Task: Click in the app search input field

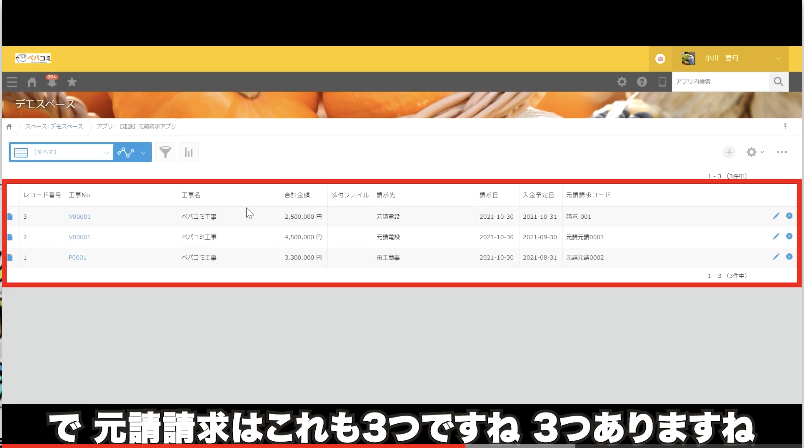Action: tap(718, 82)
